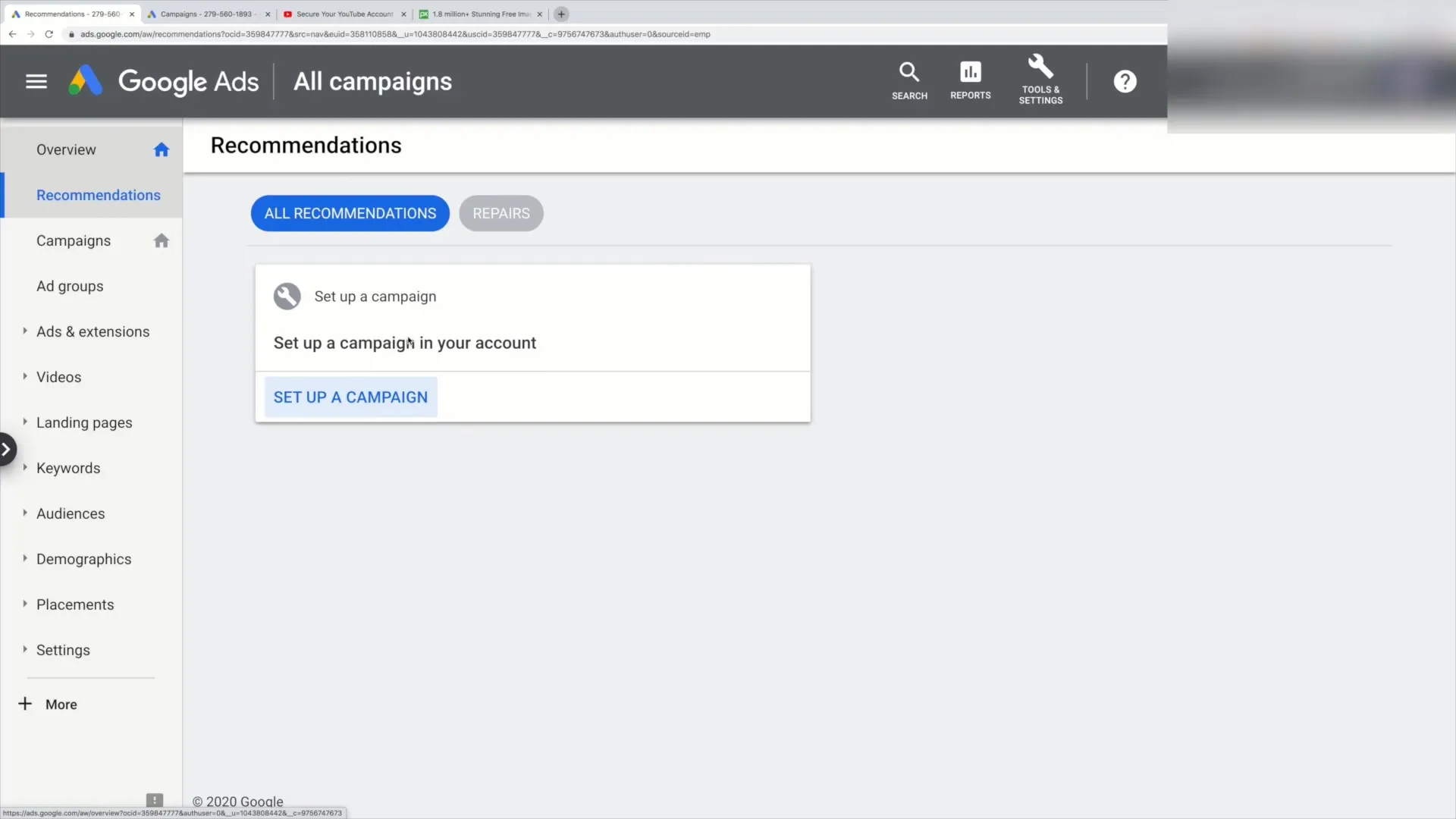This screenshot has height=819, width=1456.
Task: Expand the Settings section
Action: pos(24,649)
